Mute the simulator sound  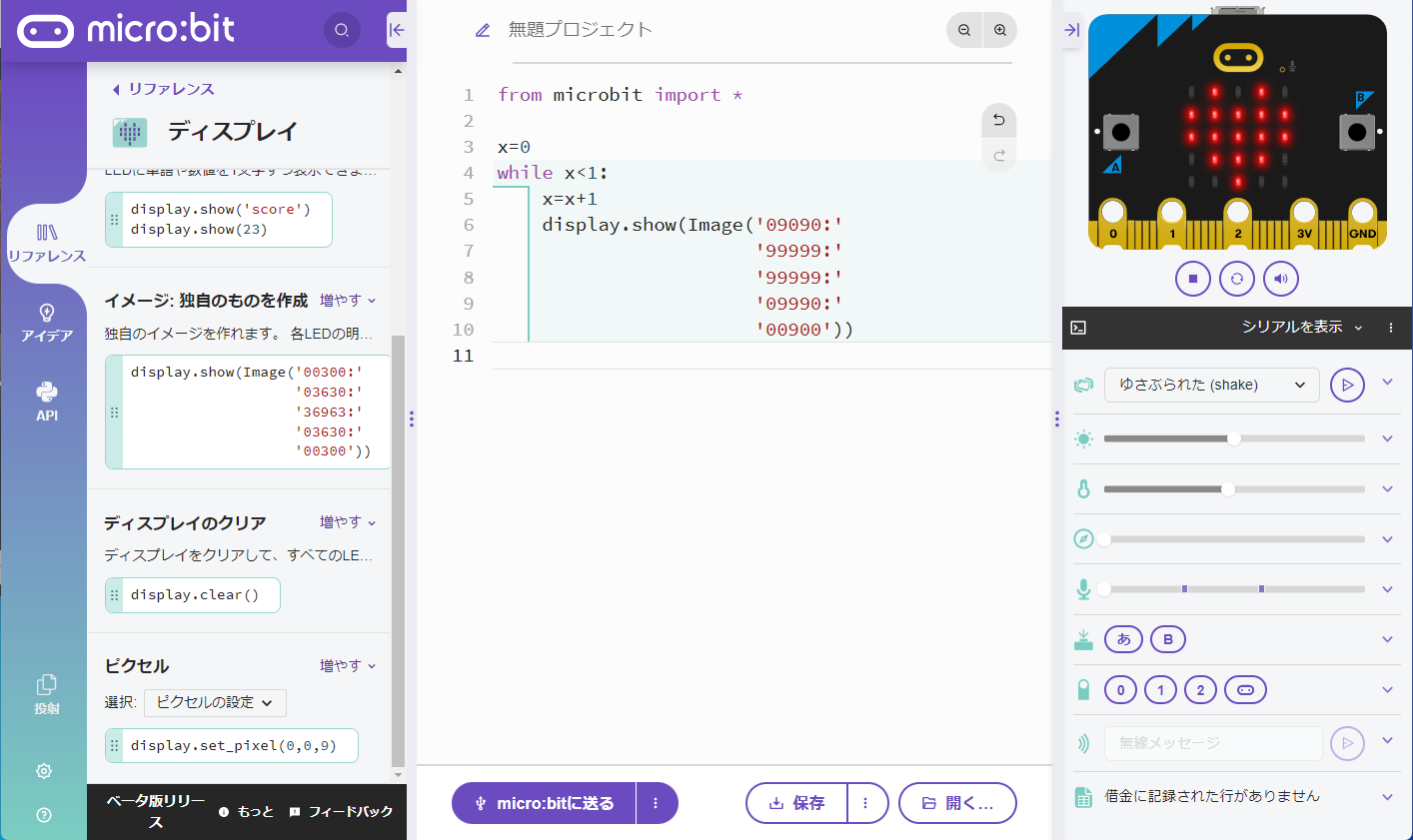1281,279
